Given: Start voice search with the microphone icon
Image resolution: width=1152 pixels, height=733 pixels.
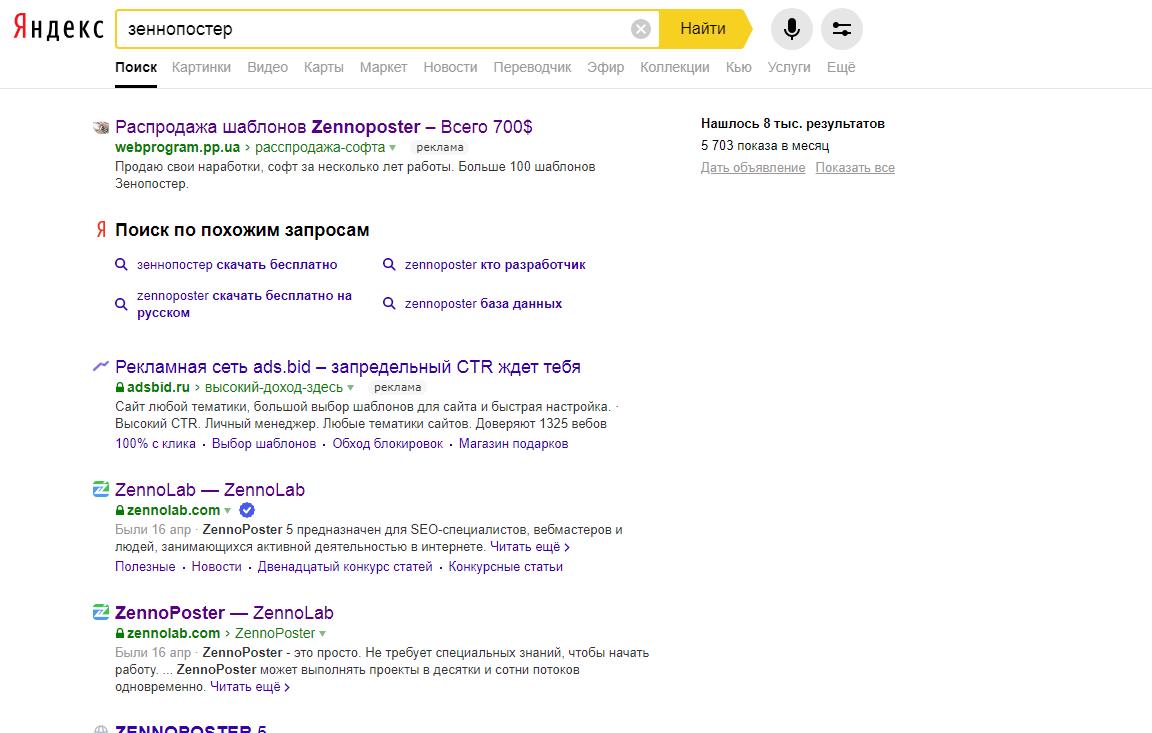Looking at the screenshot, I should pos(791,29).
